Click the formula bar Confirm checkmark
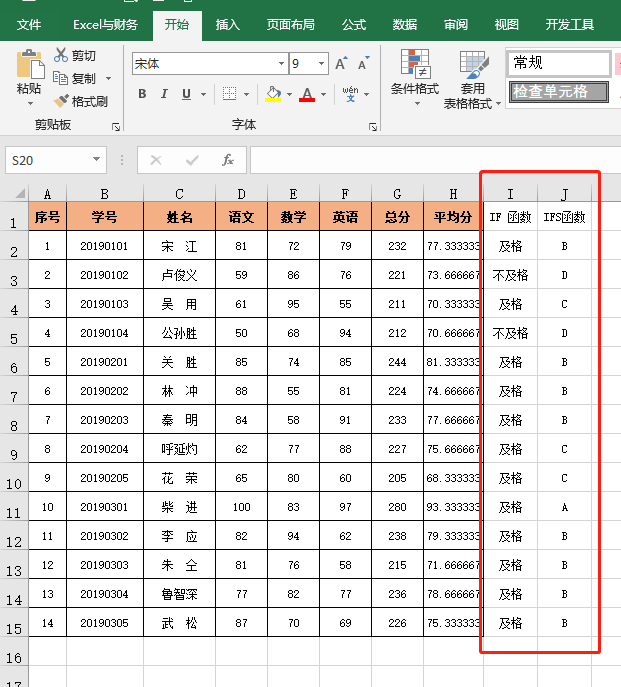 tap(192, 160)
